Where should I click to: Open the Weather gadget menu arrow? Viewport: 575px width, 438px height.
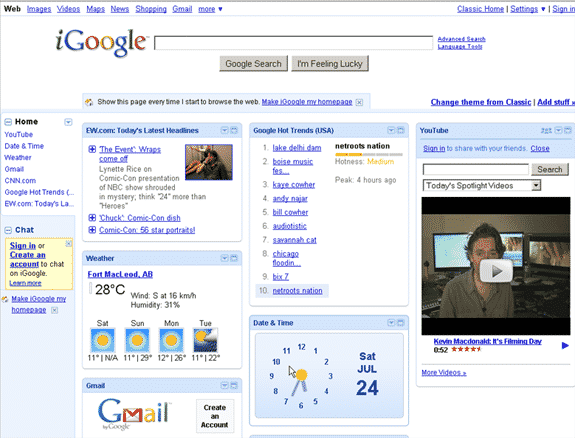click(224, 258)
